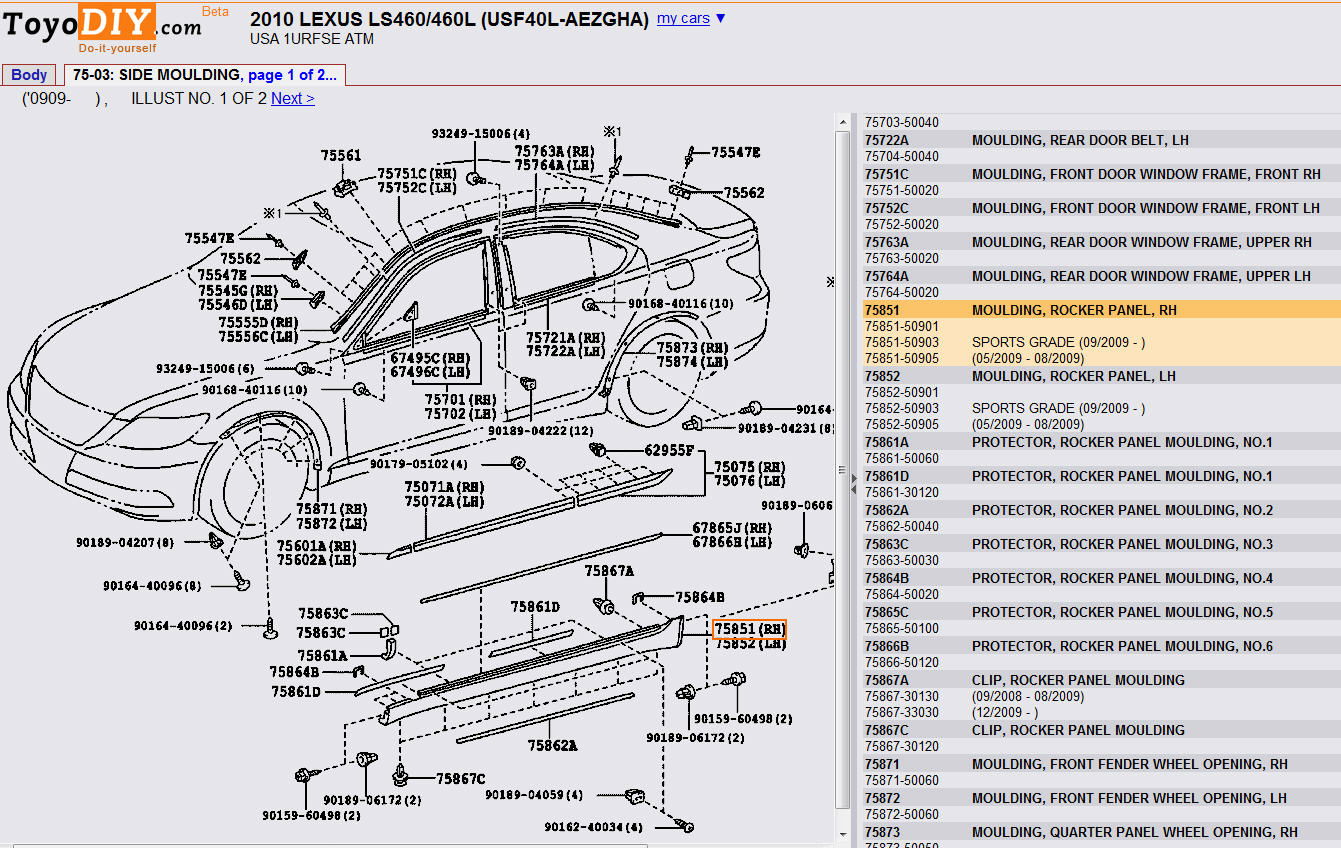Click diagram label 75545G (RH)

[237, 290]
